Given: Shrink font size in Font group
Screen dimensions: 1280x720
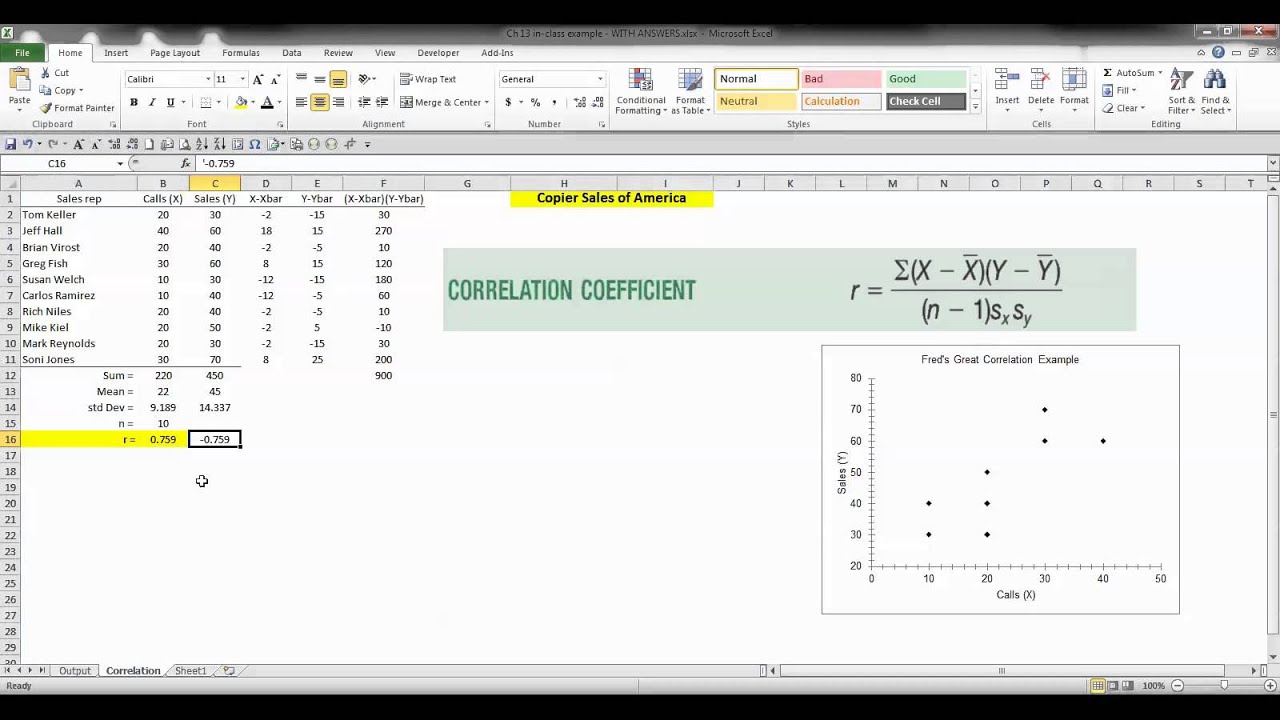Looking at the screenshot, I should [275, 79].
